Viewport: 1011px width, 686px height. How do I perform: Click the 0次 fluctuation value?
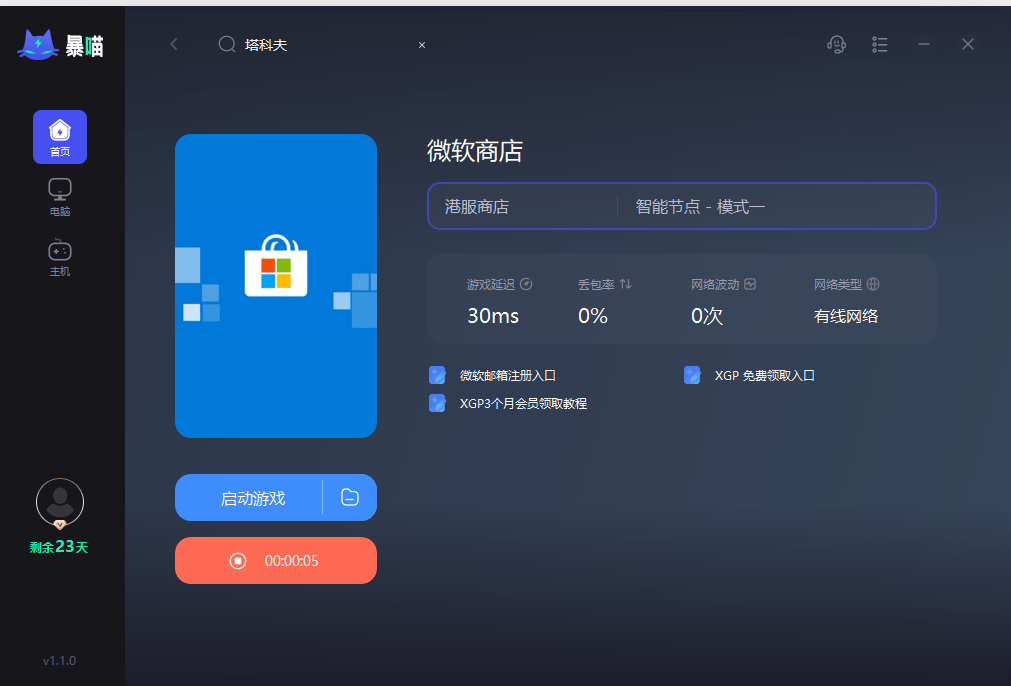tap(707, 316)
